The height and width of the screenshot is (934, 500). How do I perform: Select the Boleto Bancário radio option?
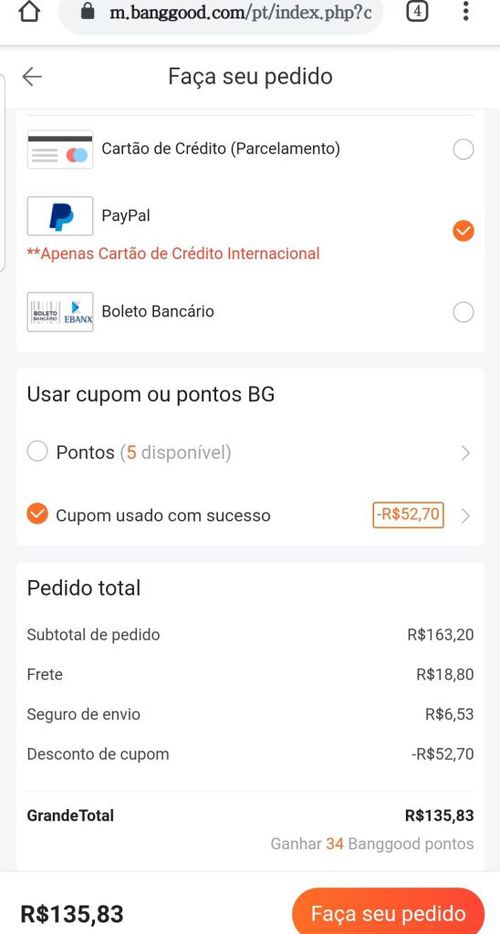[464, 312]
